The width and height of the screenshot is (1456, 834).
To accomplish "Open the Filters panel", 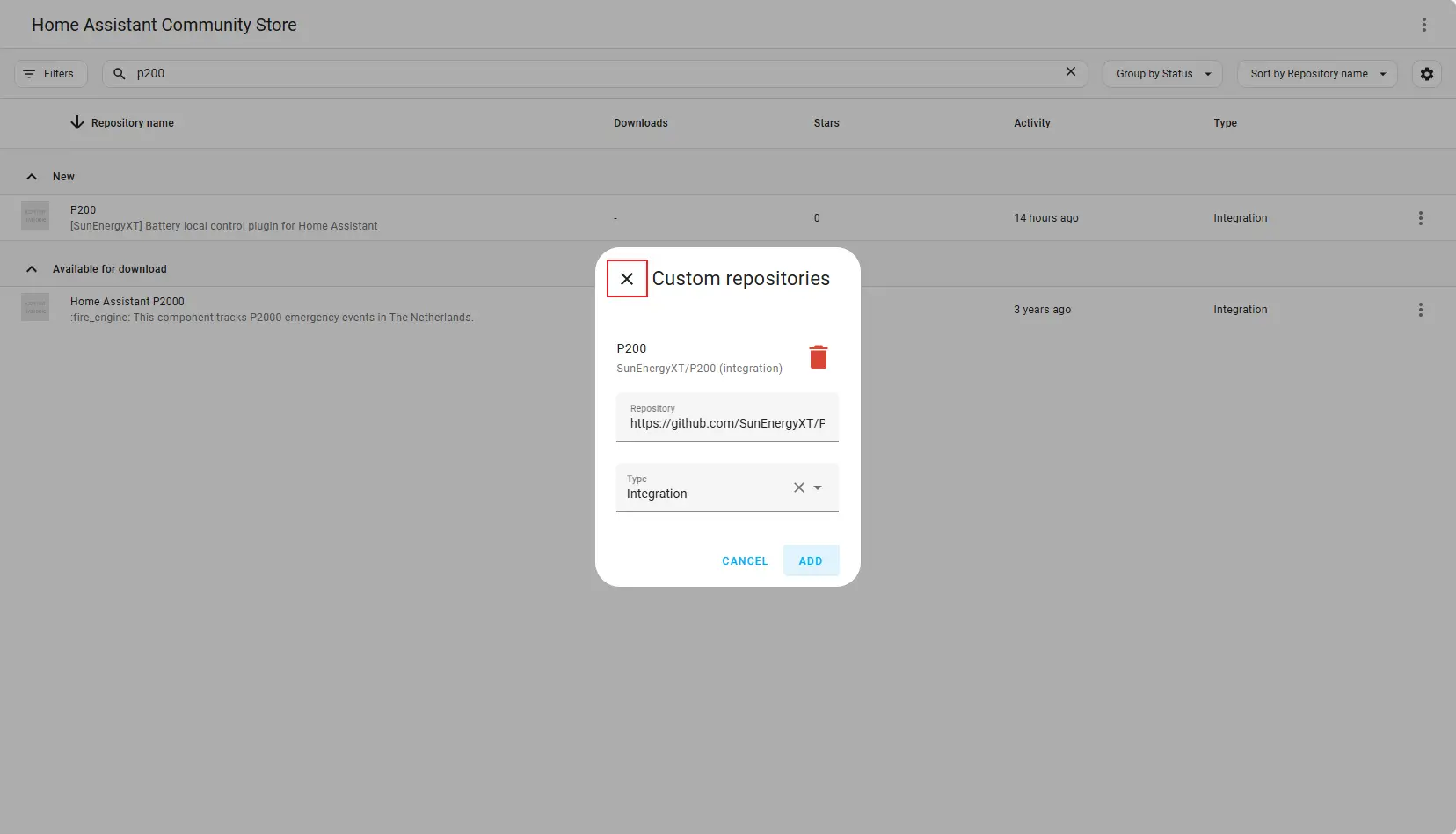I will (50, 74).
